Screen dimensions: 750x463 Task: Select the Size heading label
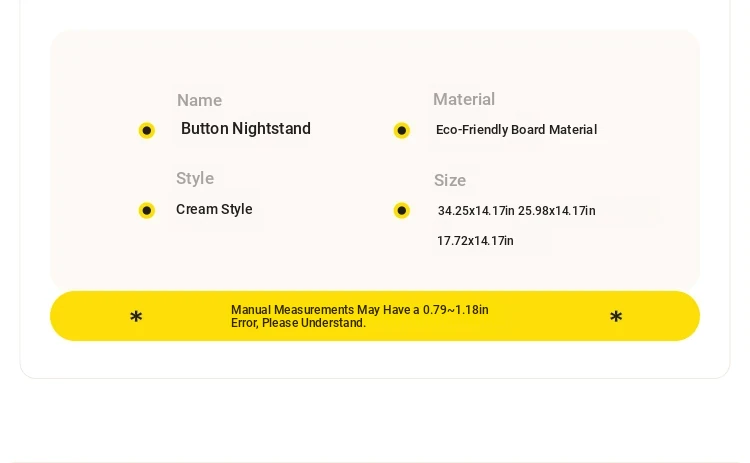(450, 180)
